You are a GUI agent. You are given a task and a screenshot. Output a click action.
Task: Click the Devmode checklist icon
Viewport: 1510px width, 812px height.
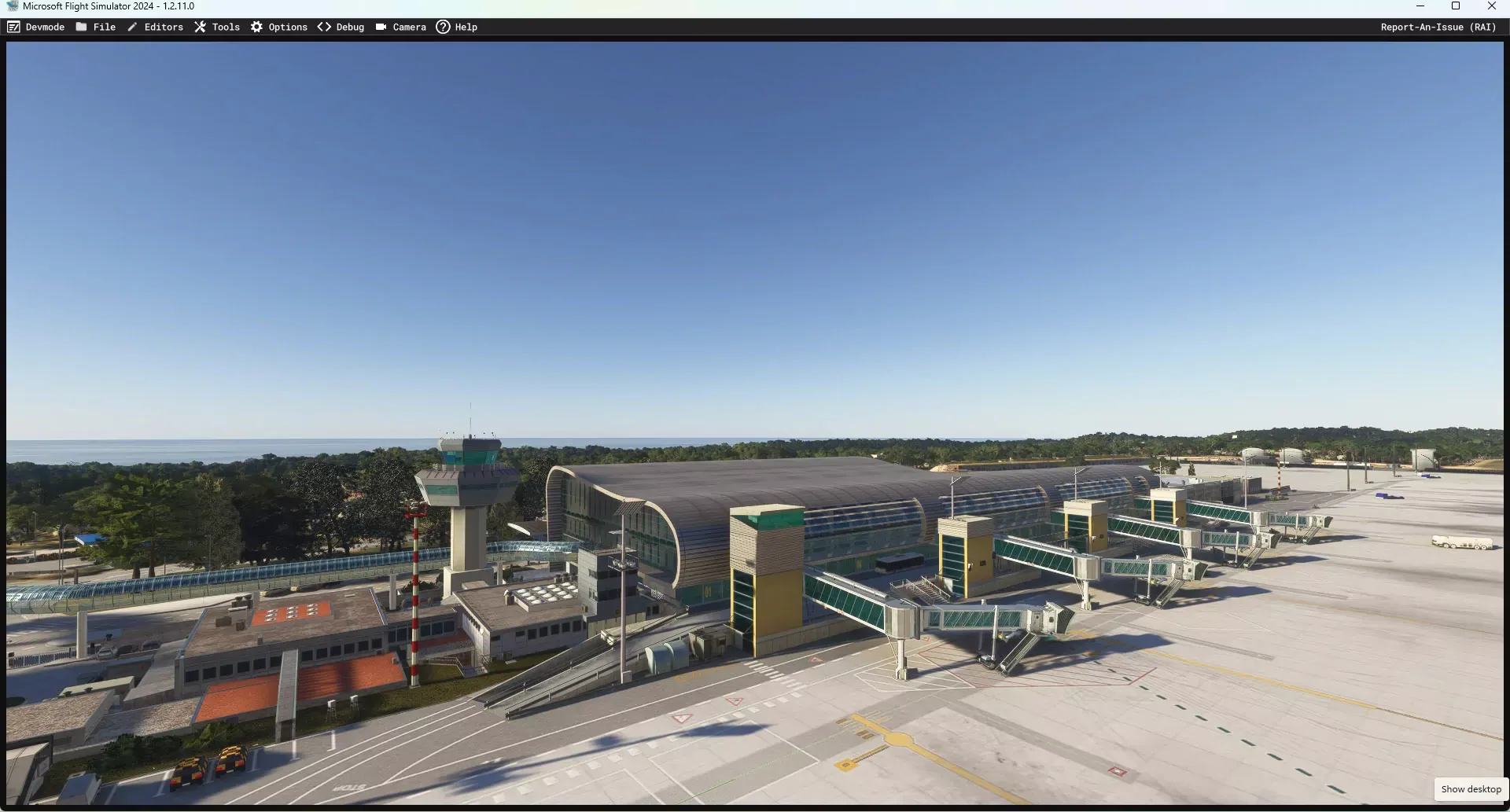click(x=13, y=27)
